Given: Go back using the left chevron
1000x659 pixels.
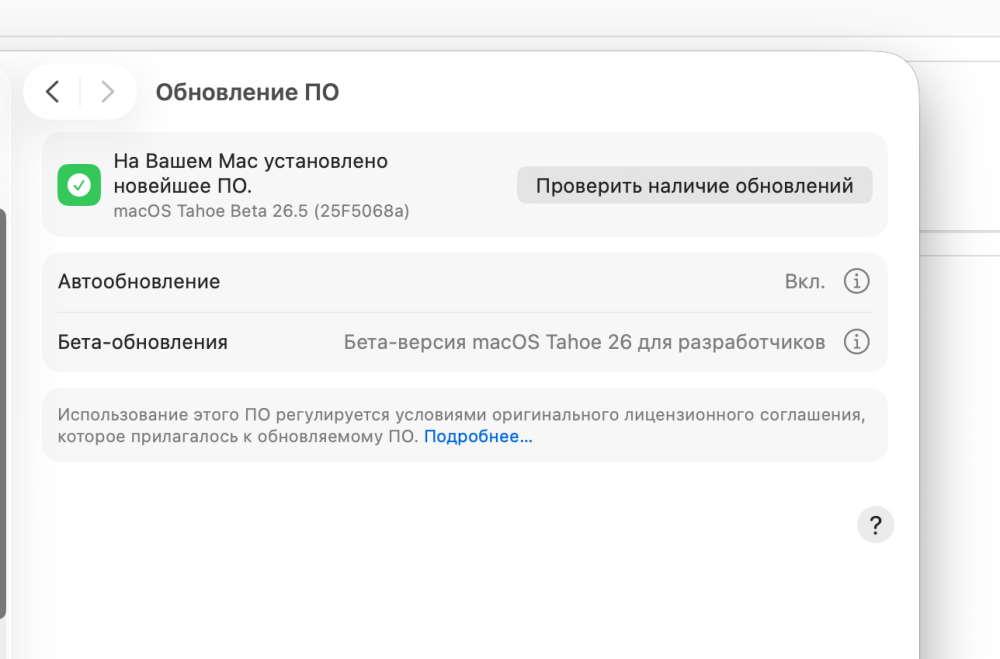Looking at the screenshot, I should tap(53, 92).
